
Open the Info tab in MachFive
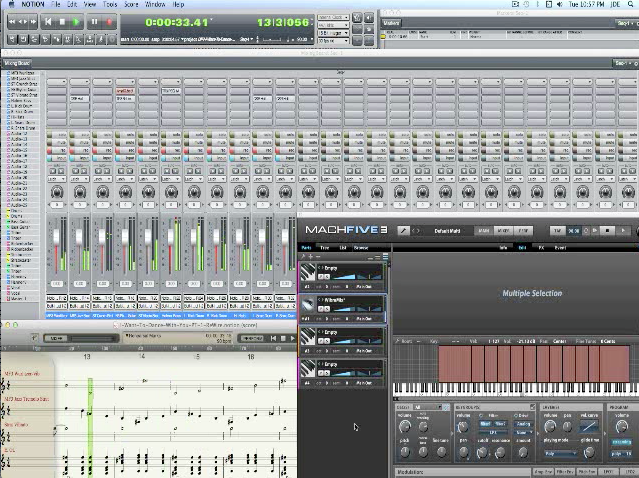click(x=503, y=247)
